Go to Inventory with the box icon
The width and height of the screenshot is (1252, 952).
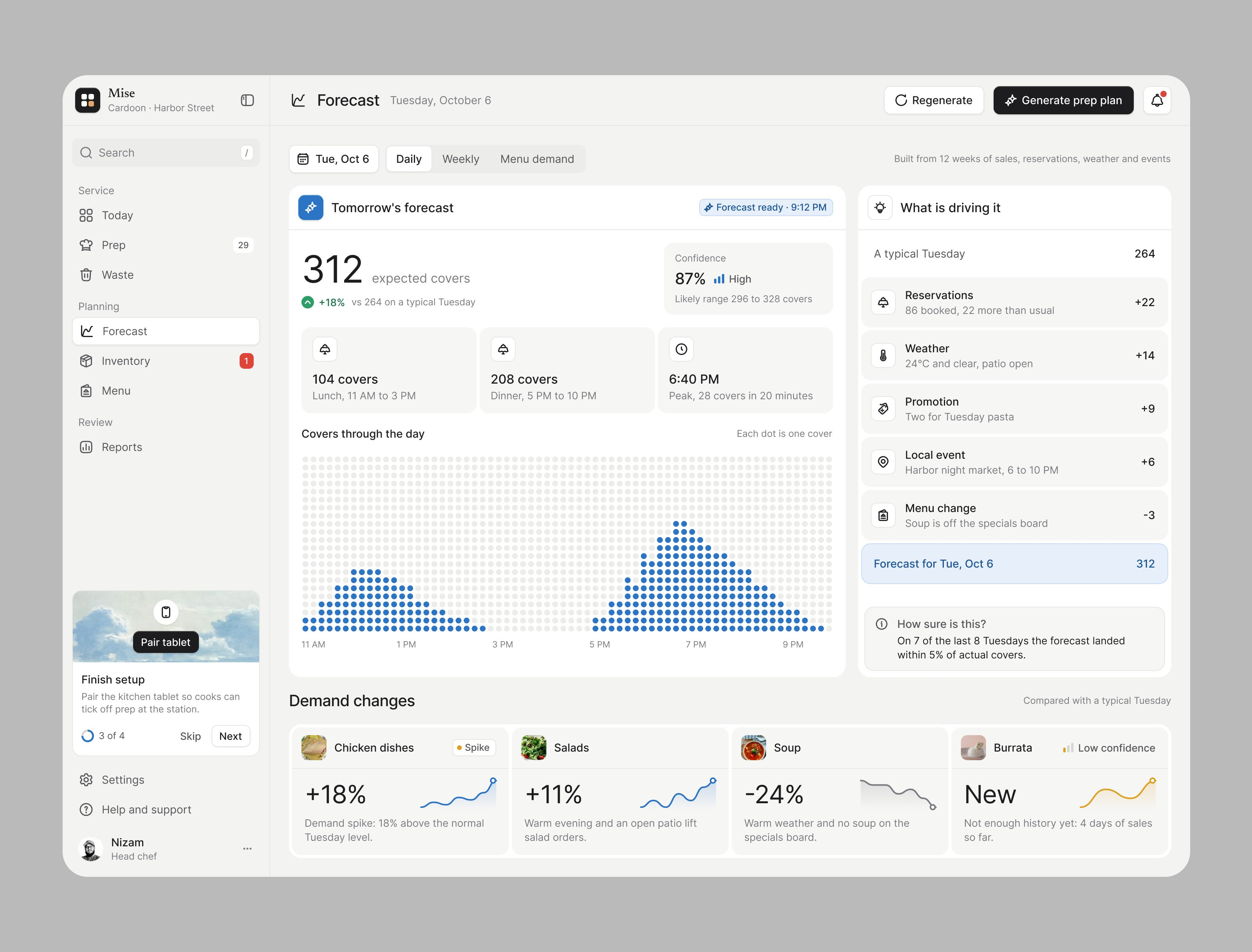(166, 361)
